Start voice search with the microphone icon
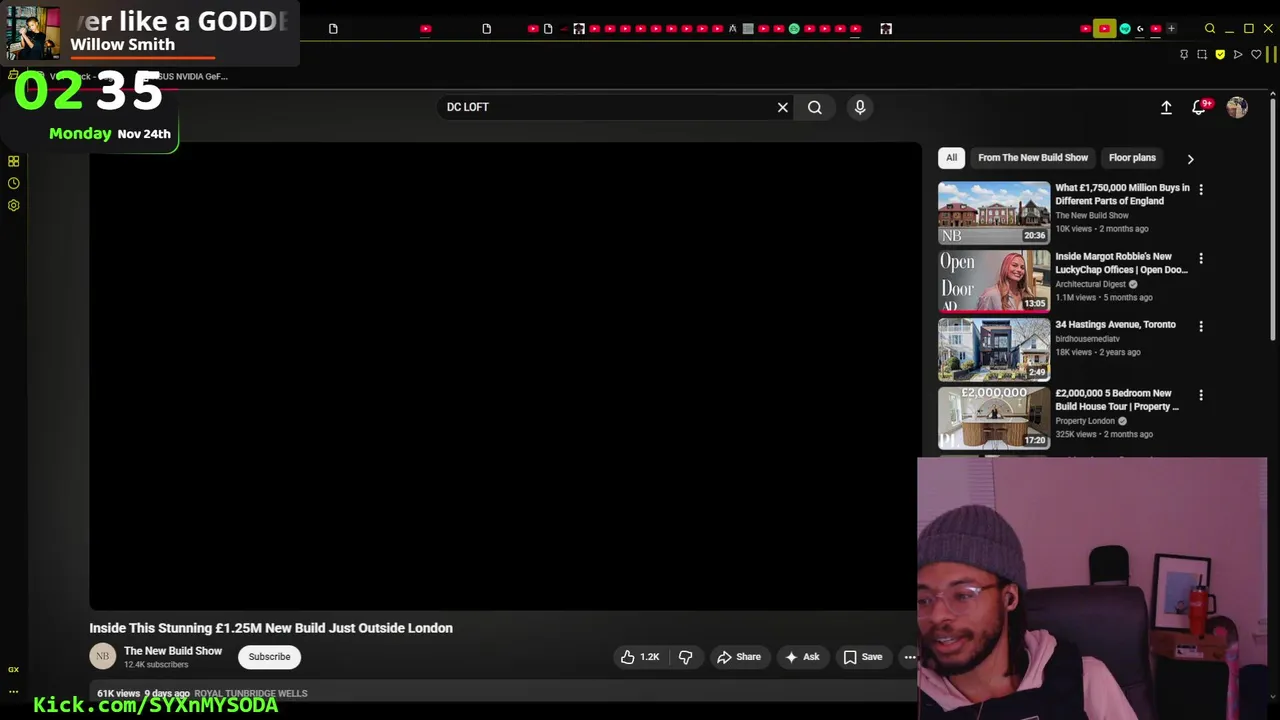Image resolution: width=1280 pixels, height=720 pixels. tap(860, 107)
